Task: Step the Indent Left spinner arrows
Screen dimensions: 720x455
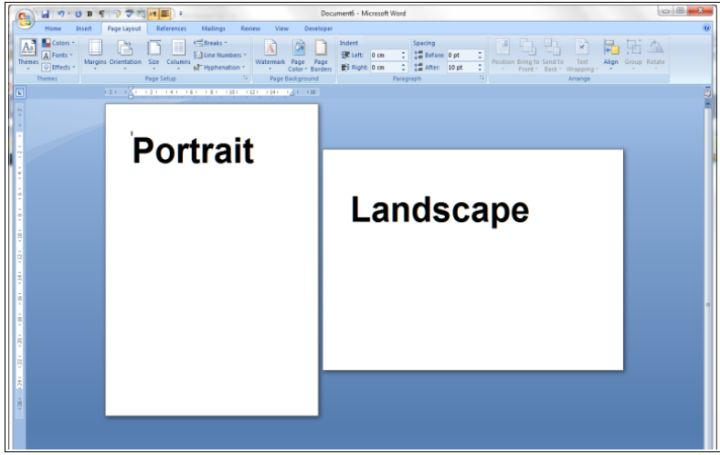Action: (404, 55)
